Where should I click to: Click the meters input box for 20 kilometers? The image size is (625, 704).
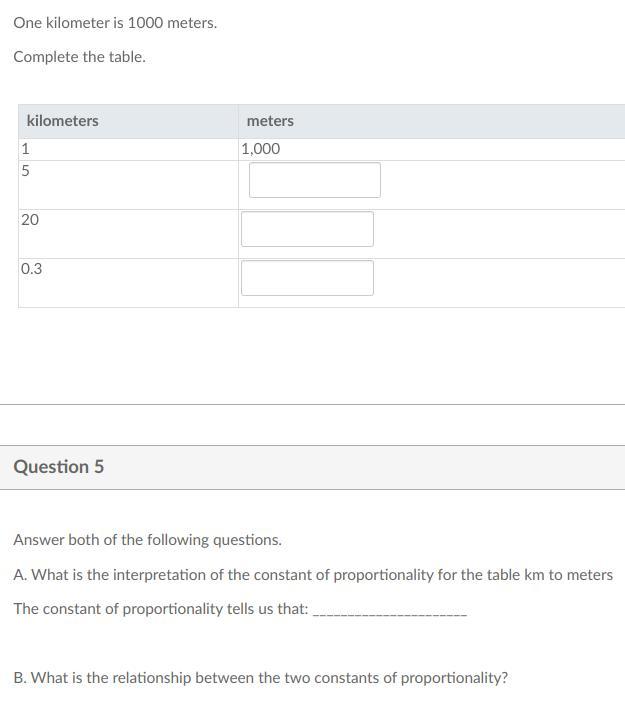point(307,229)
